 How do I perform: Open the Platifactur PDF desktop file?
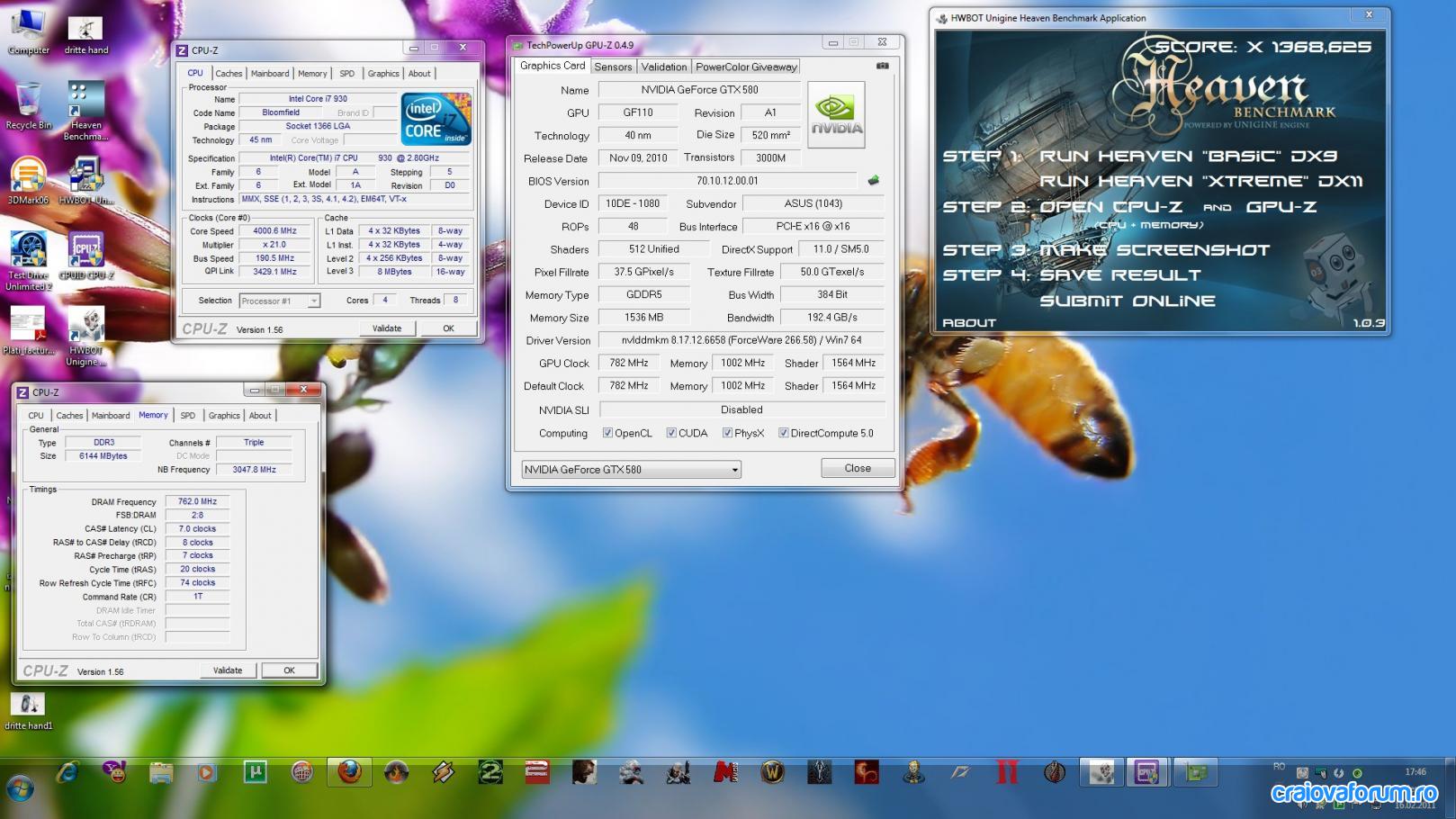click(x=27, y=331)
